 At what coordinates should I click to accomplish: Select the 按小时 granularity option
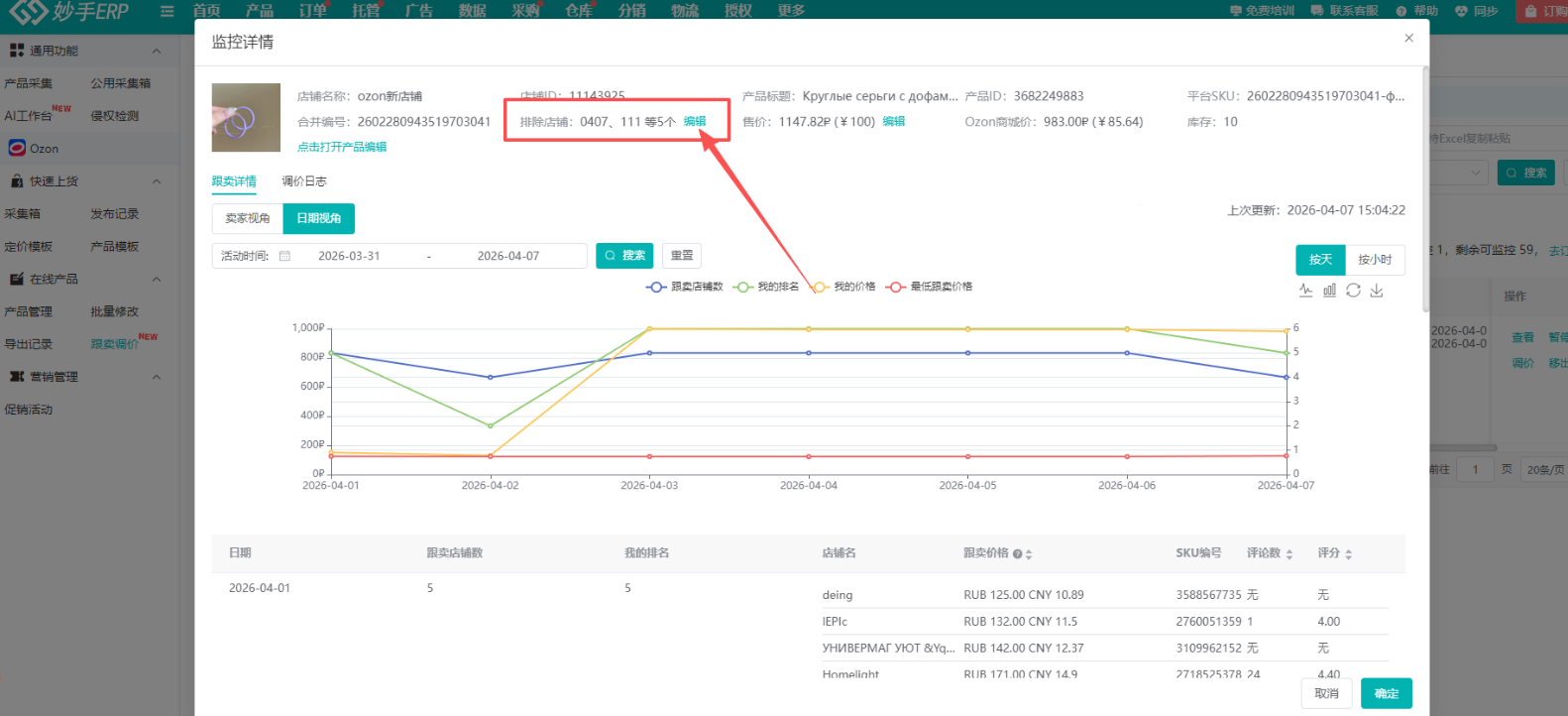tap(1375, 260)
